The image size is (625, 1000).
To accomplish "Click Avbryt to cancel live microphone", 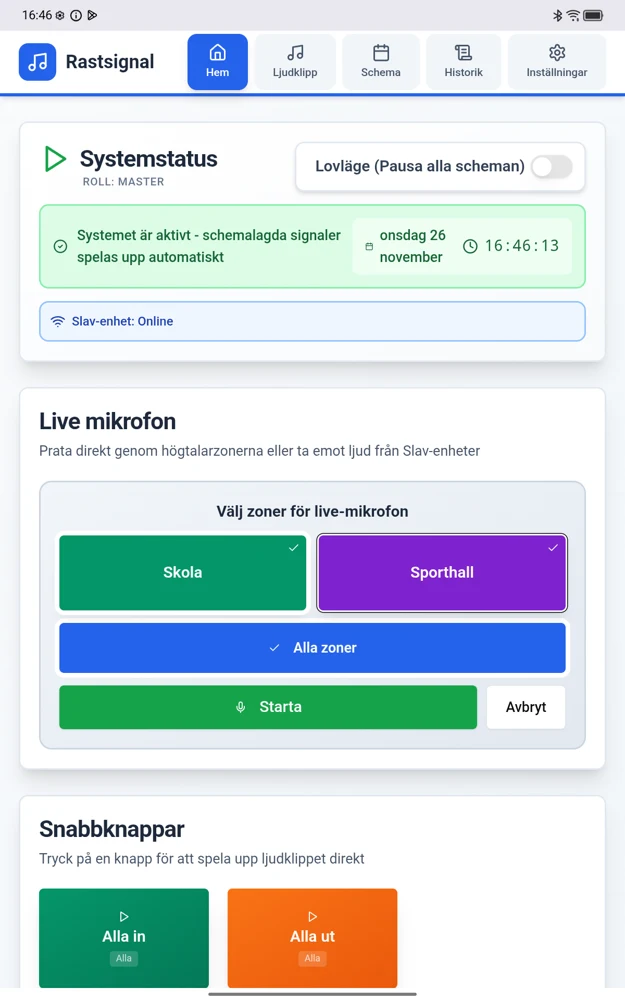I will [526, 707].
